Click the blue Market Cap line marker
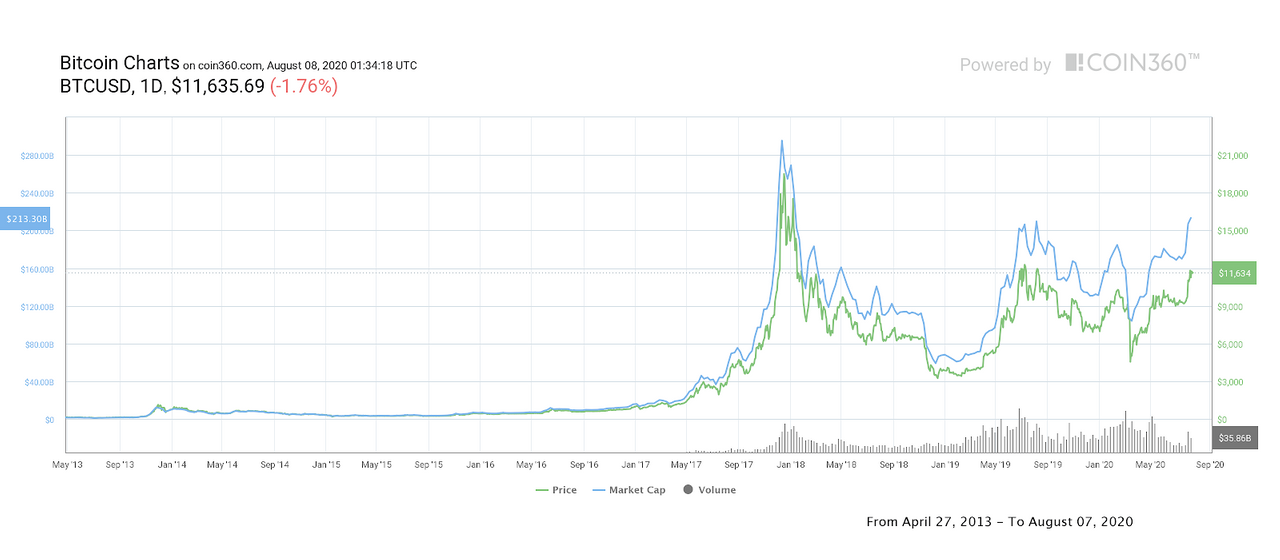The height and width of the screenshot is (560, 1280). point(599,490)
